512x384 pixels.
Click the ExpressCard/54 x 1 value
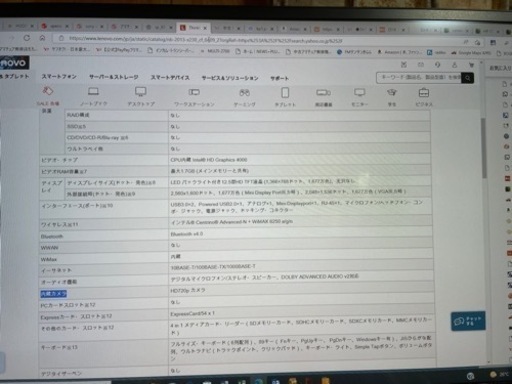point(193,314)
